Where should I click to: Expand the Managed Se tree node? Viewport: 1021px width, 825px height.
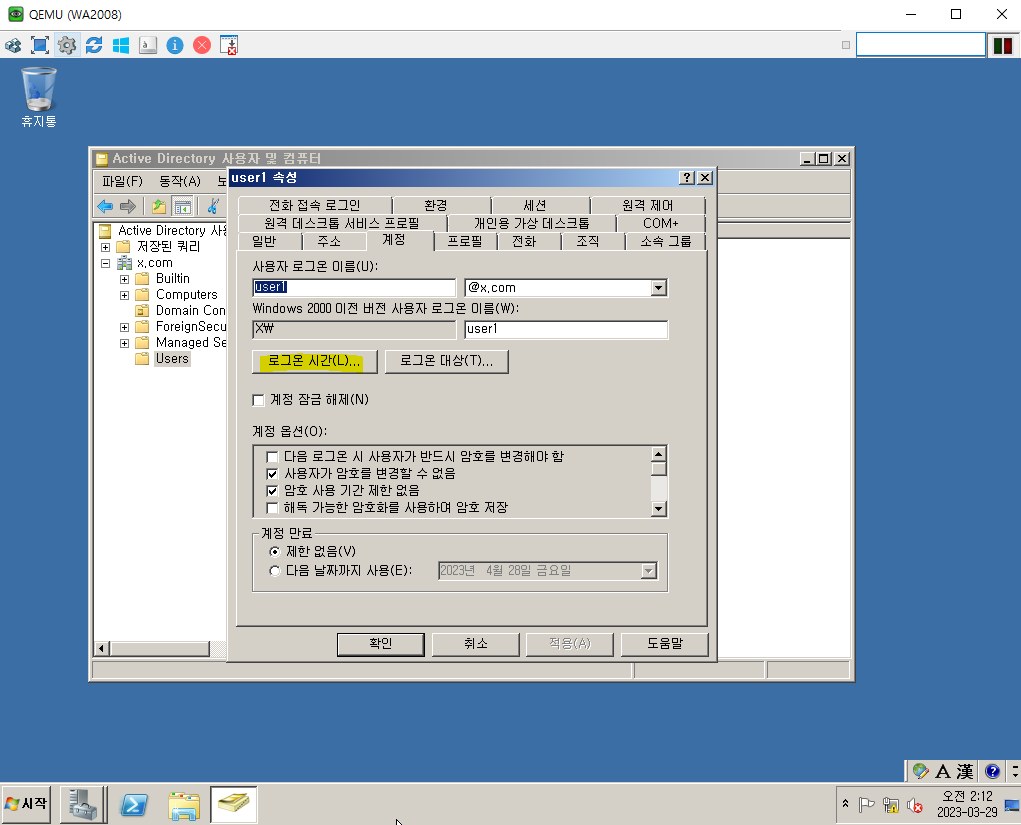124,343
